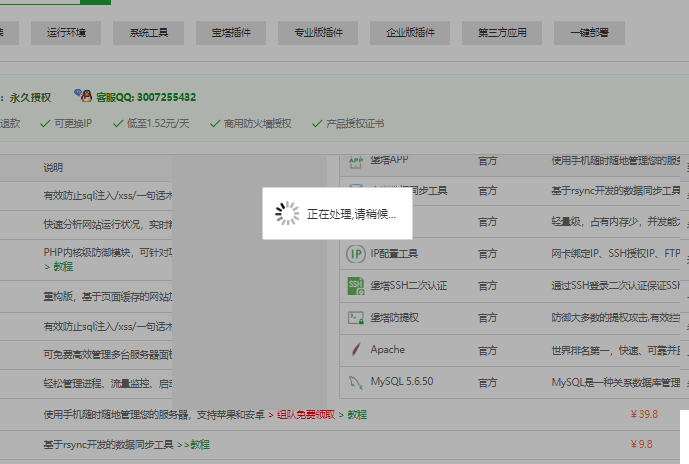Open the 一键部署 tab
The width and height of the screenshot is (689, 464).
click(589, 33)
